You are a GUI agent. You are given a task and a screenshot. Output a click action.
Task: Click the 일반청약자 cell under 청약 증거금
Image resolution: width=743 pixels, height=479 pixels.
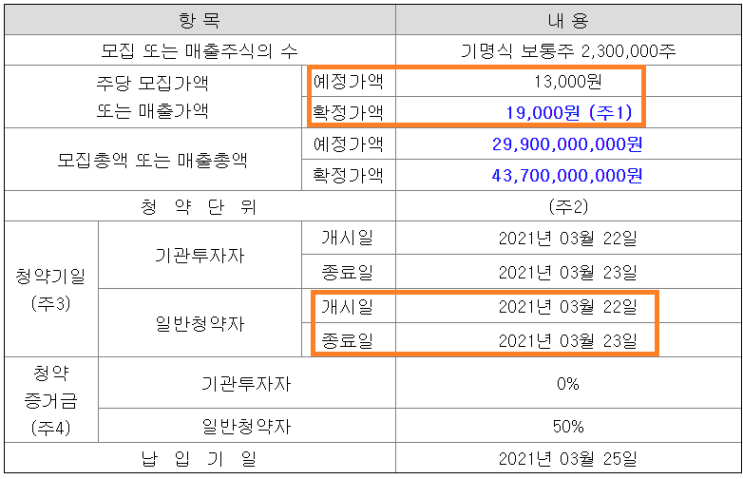246,425
